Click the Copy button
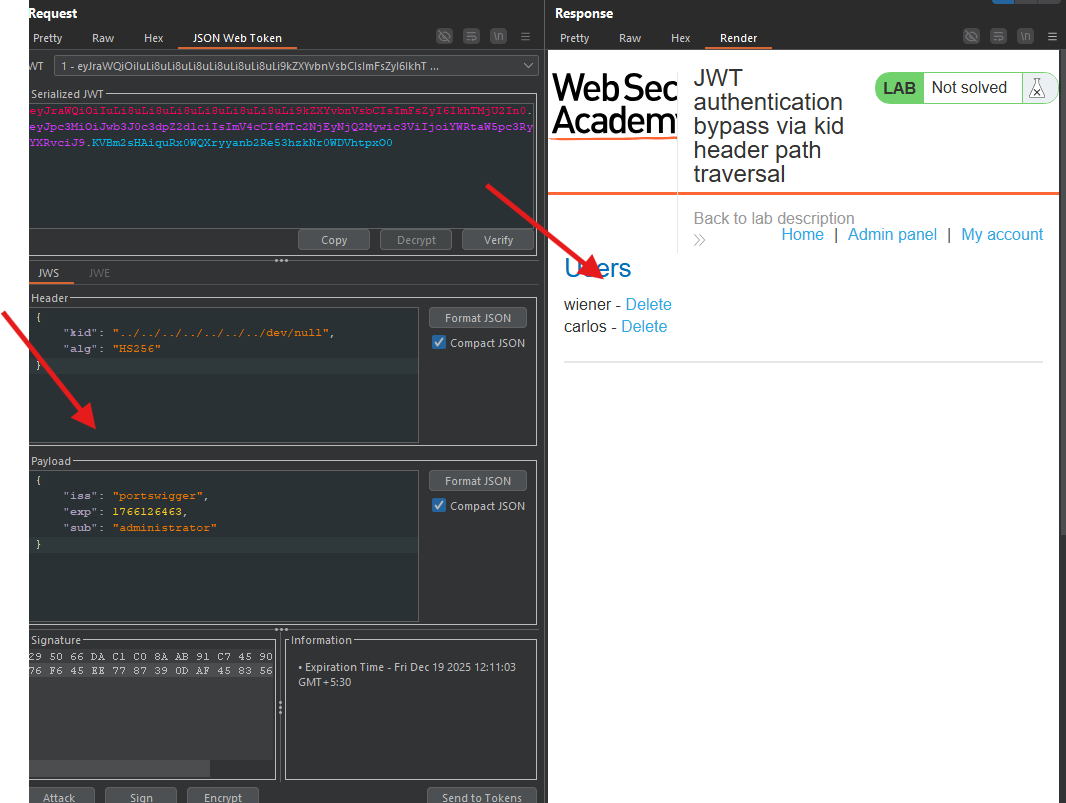Screen dimensions: 1066x803 pos(334,240)
